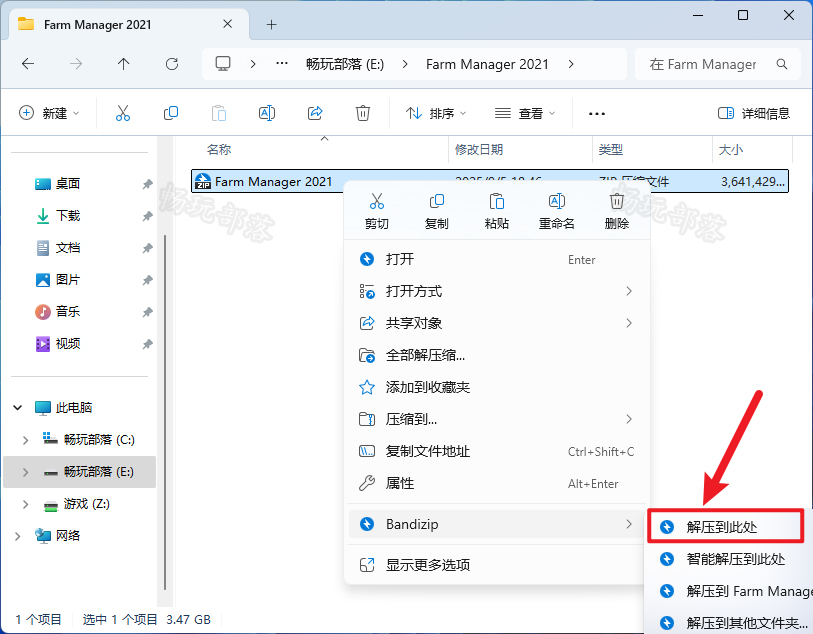Click the address bar ellipsis breadcrumb
The height and width of the screenshot is (634, 813).
coord(282,64)
